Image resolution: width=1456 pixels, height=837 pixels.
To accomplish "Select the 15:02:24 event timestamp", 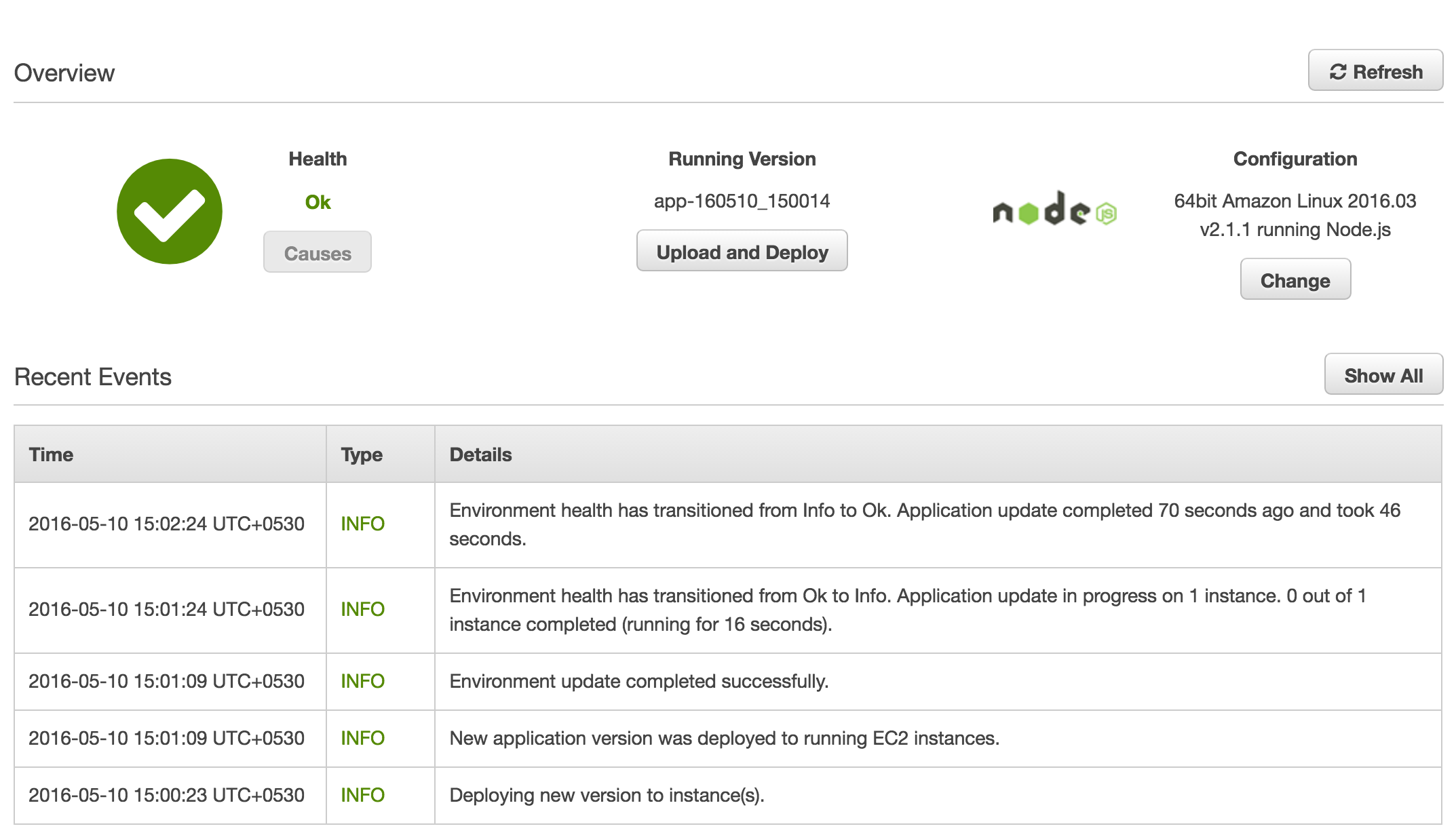I will coord(166,524).
